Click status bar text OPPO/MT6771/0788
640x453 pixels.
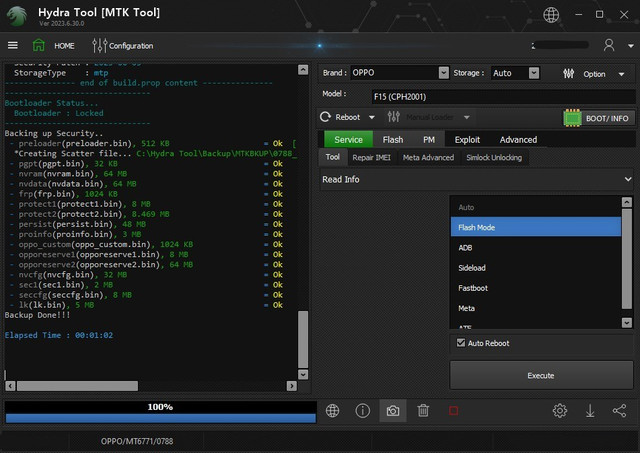pos(137,441)
